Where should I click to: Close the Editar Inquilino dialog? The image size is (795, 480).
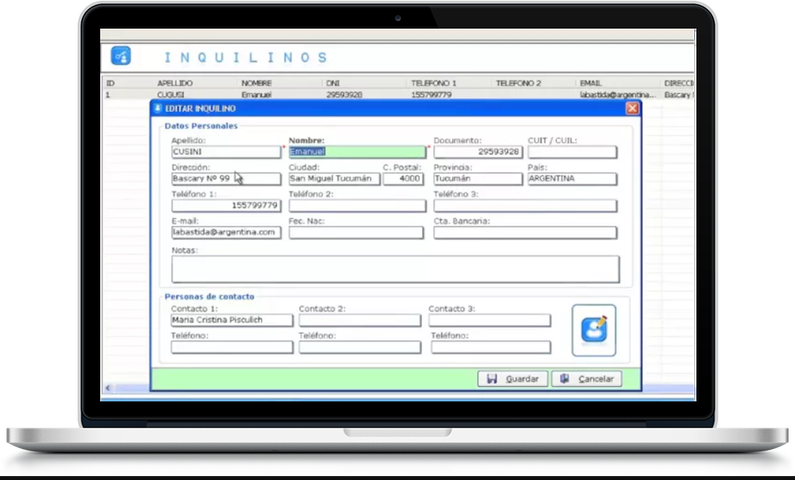(632, 108)
